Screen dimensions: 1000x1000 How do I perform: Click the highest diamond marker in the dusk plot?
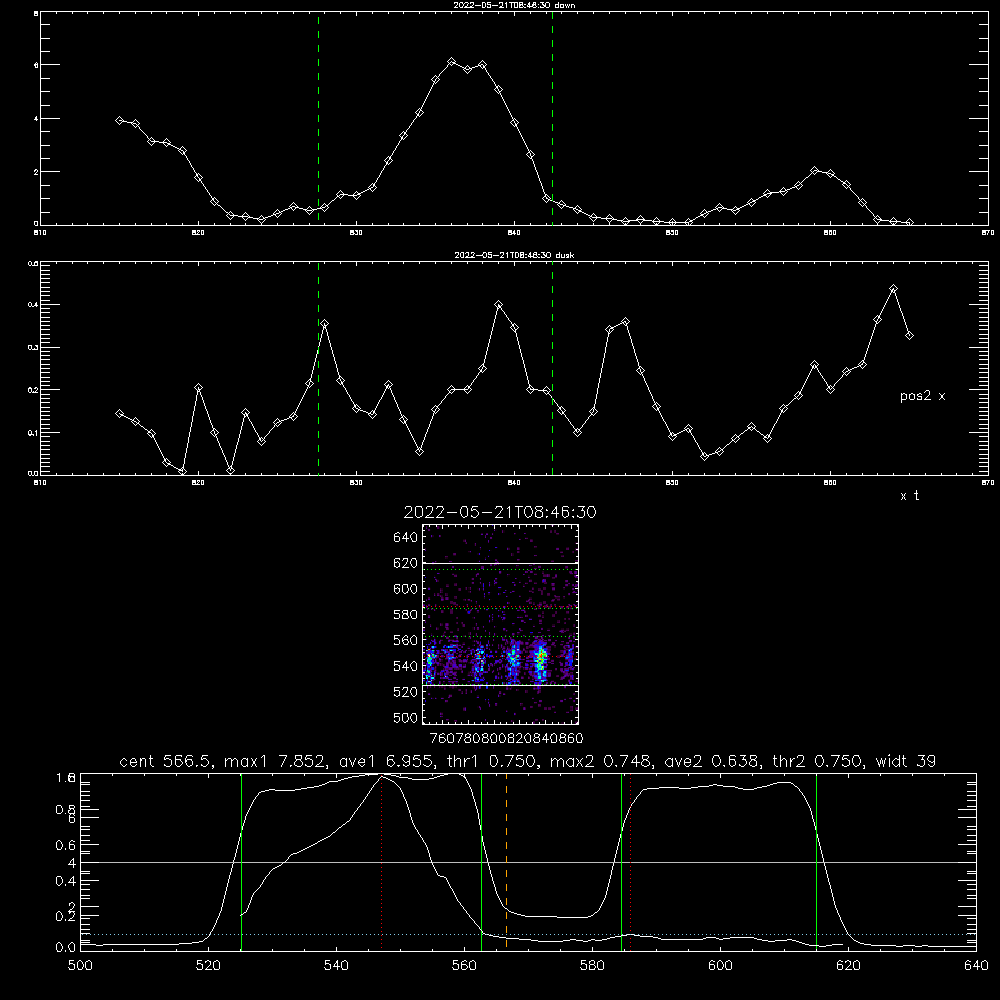[893, 289]
